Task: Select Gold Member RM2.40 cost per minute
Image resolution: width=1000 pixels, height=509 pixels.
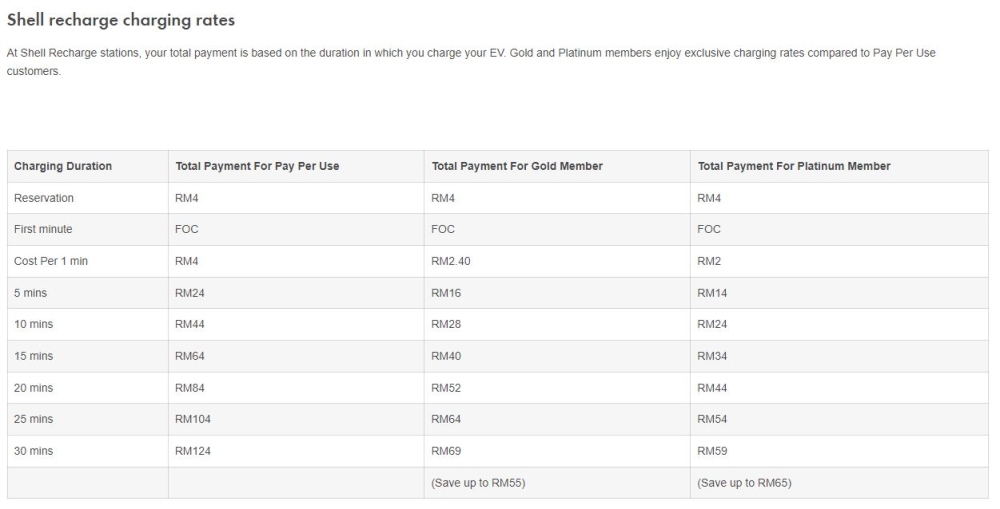Action: 451,261
